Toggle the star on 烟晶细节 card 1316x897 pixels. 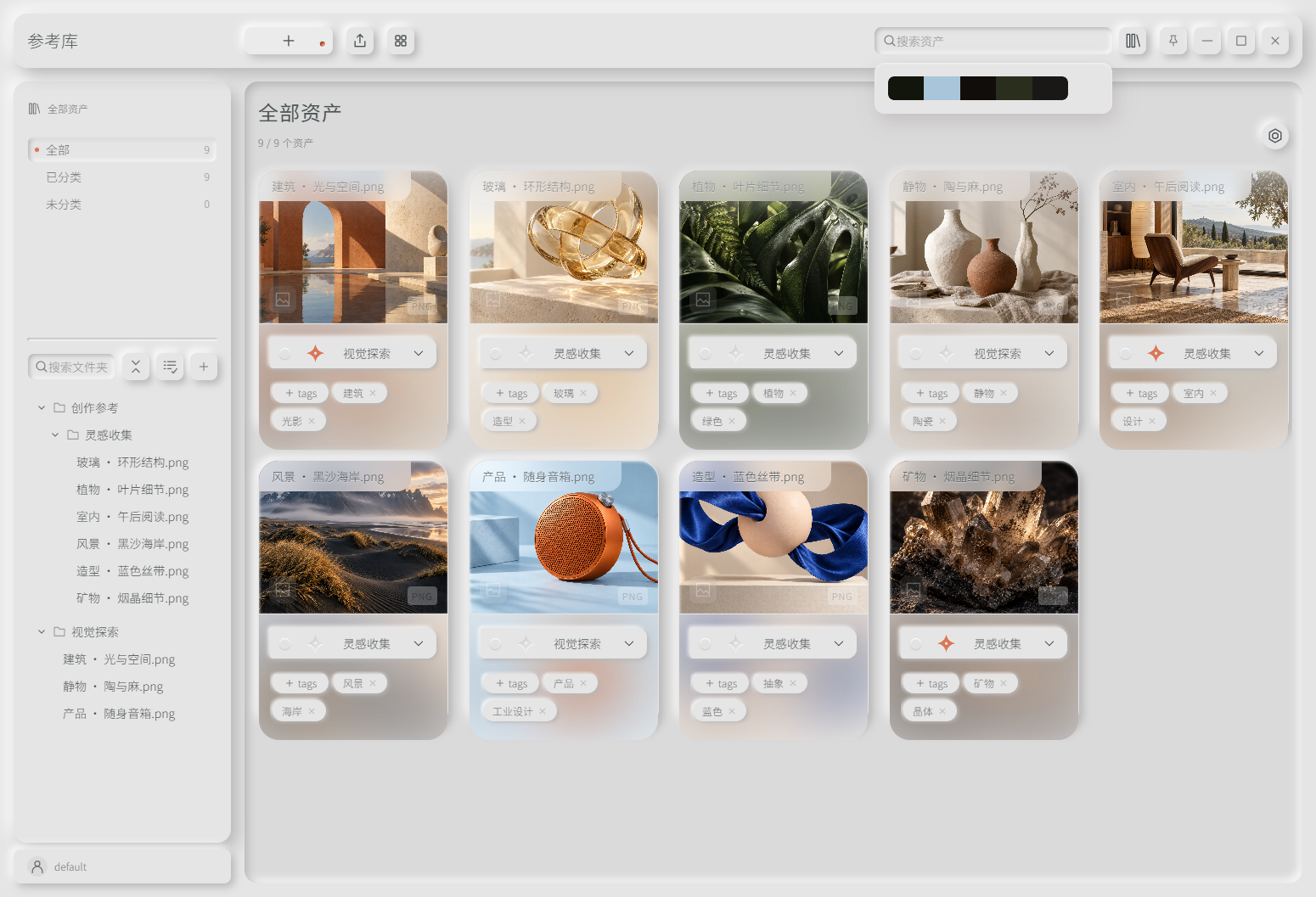(946, 643)
